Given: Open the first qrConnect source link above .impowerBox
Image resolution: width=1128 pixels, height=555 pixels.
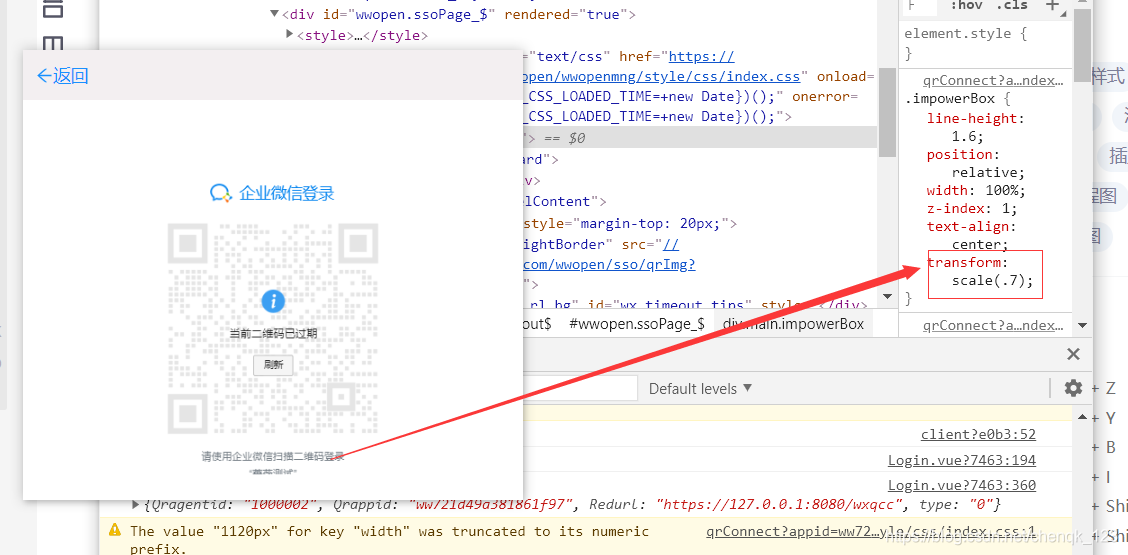Looking at the screenshot, I should [x=993, y=81].
